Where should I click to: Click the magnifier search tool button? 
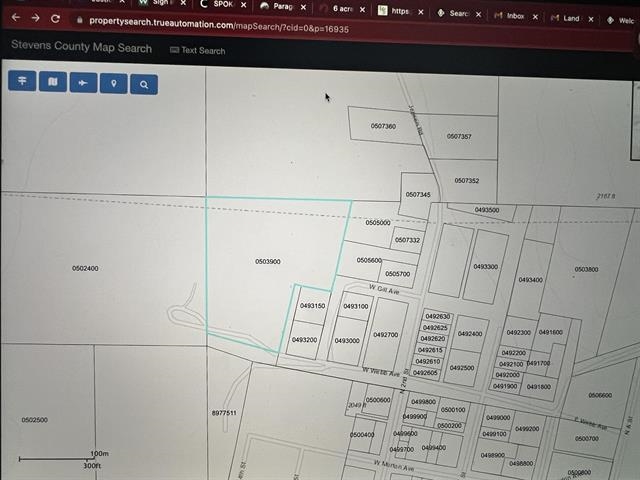point(144,84)
